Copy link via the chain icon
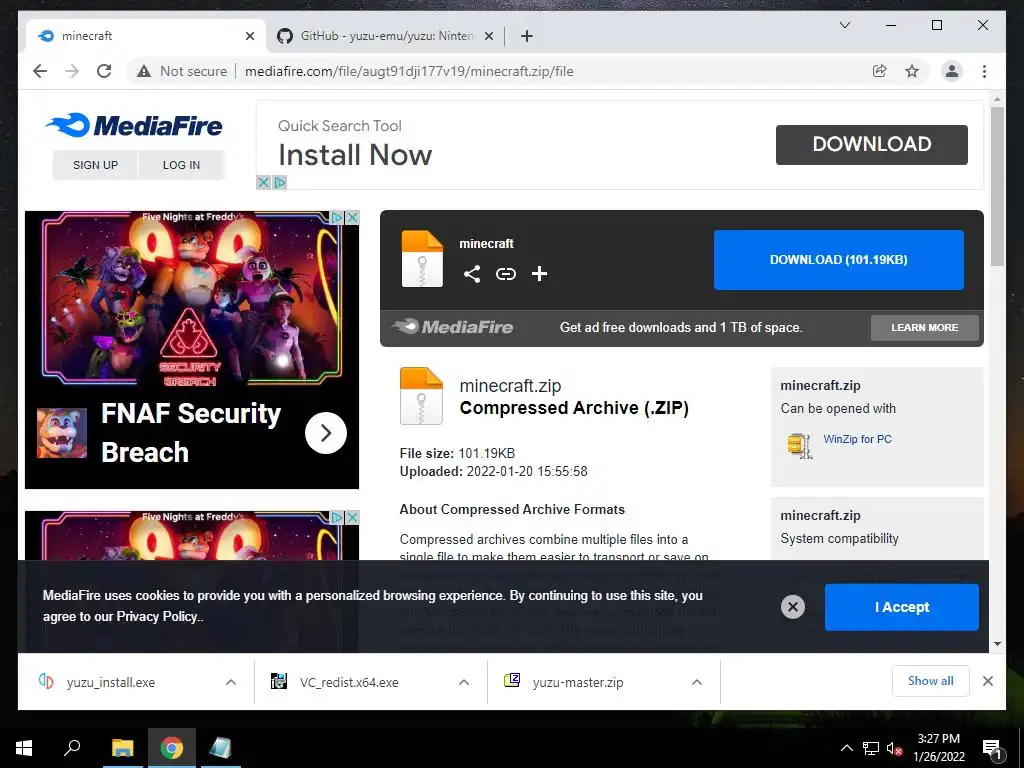Screen dimensions: 1024x768 505,274
